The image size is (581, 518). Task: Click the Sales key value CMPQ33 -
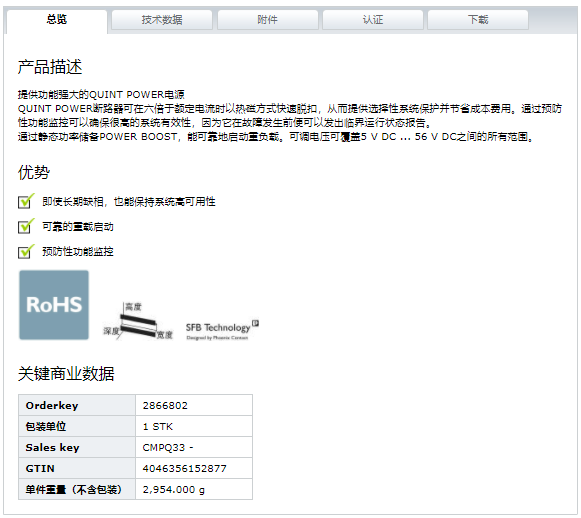point(168,448)
